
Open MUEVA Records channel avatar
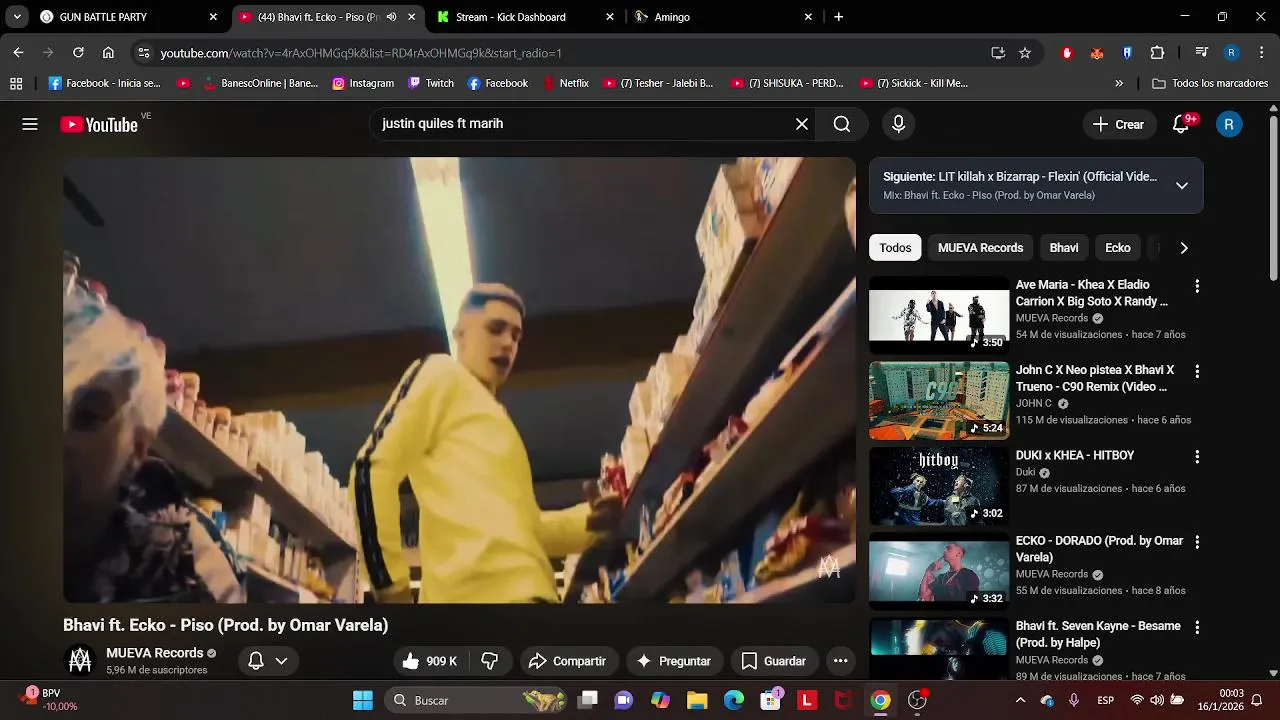[80, 661]
